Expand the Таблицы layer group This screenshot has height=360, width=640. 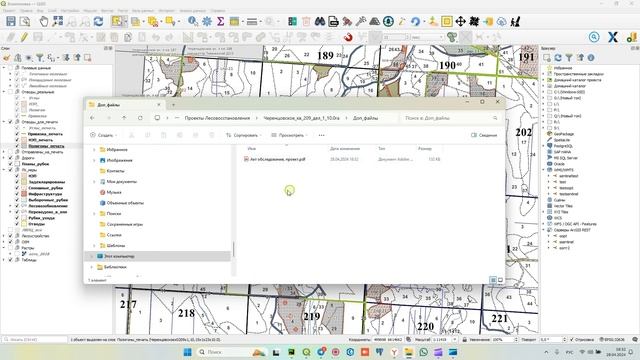point(4,260)
